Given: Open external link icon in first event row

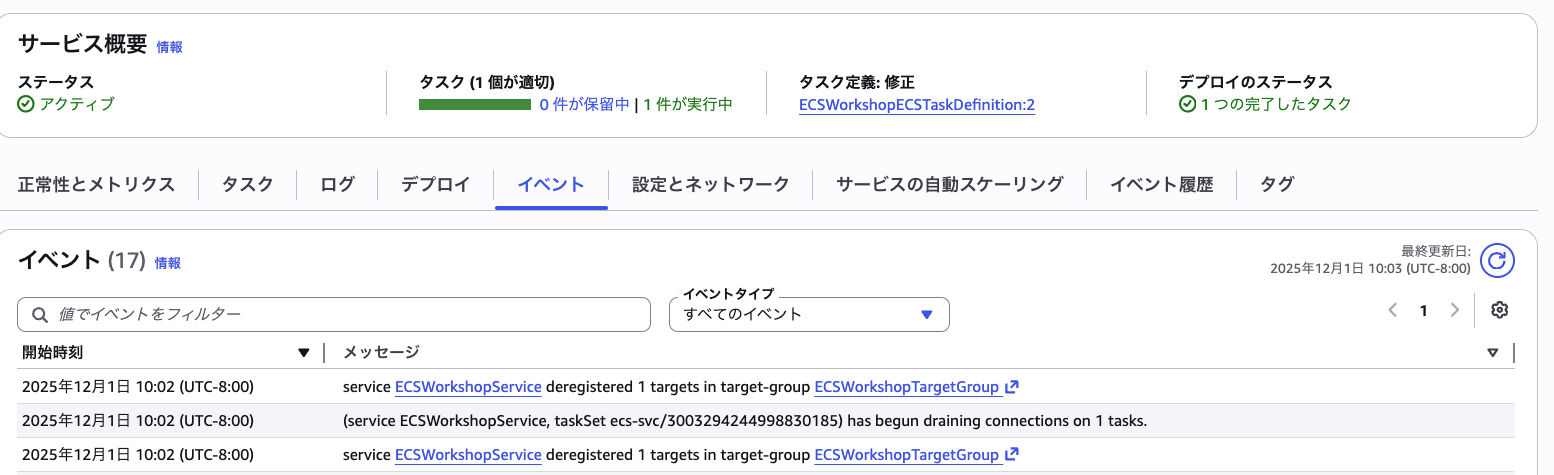Looking at the screenshot, I should click(x=1012, y=387).
